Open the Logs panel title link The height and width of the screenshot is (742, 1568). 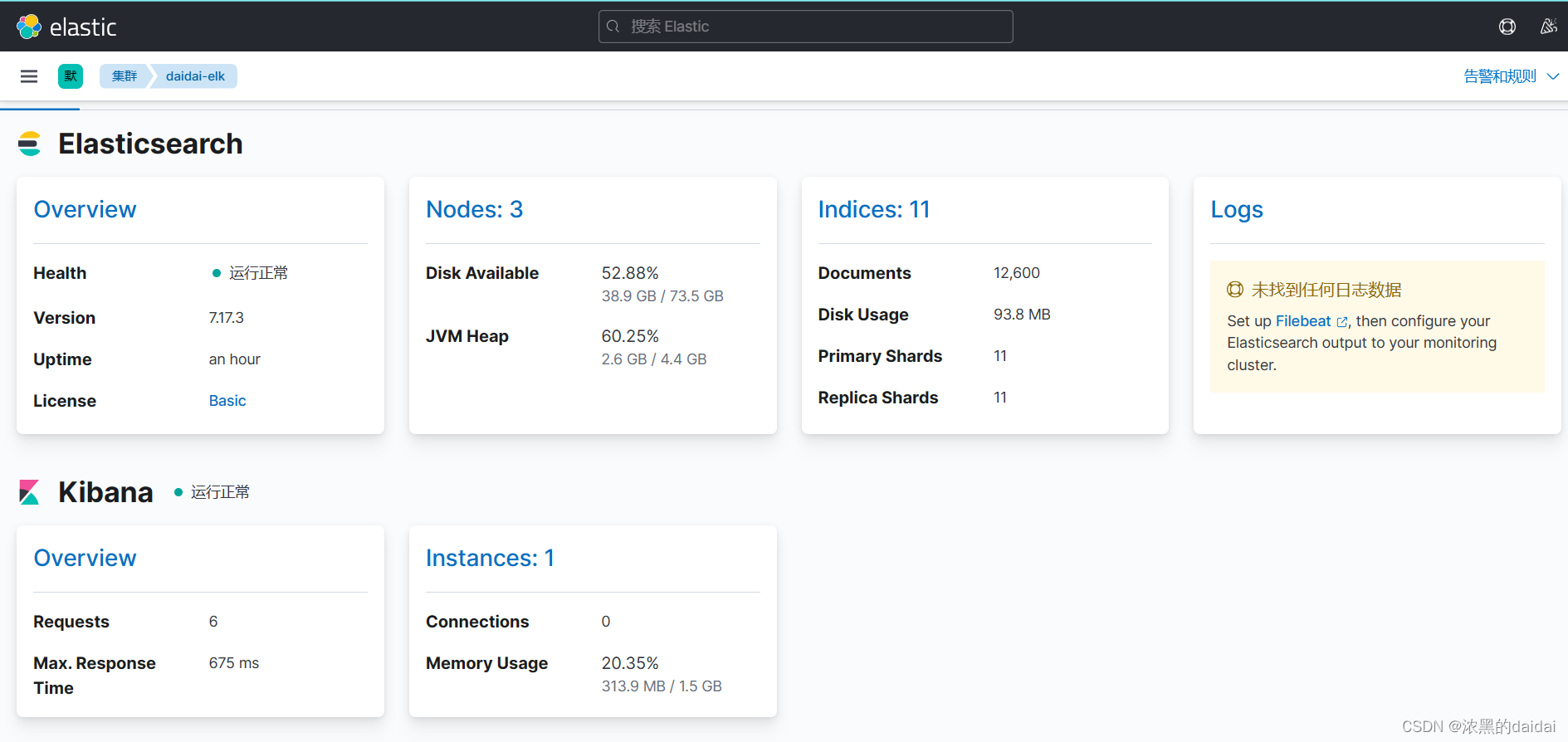(x=1236, y=209)
